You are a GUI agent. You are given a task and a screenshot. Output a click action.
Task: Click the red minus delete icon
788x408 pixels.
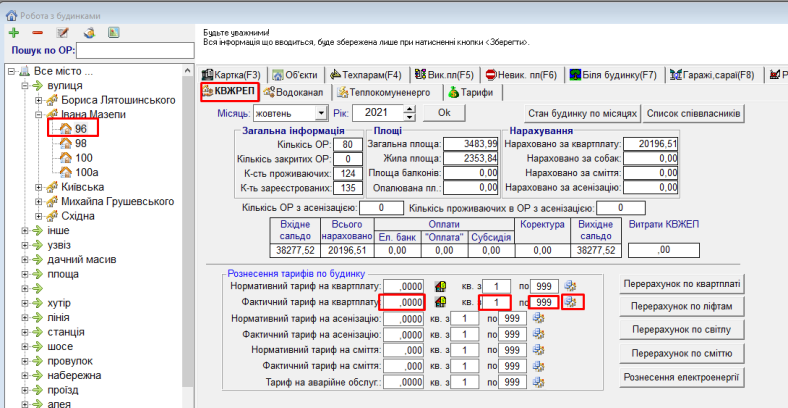pos(37,32)
